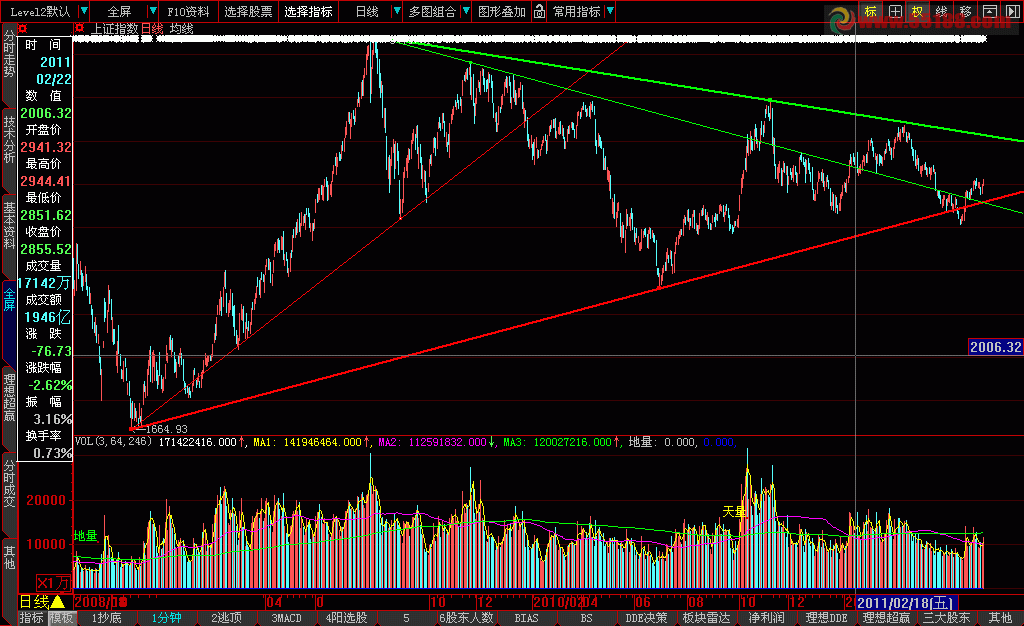Switch to 分时走势 side tab
The width and height of the screenshot is (1024, 626).
pyautogui.click(x=9, y=54)
